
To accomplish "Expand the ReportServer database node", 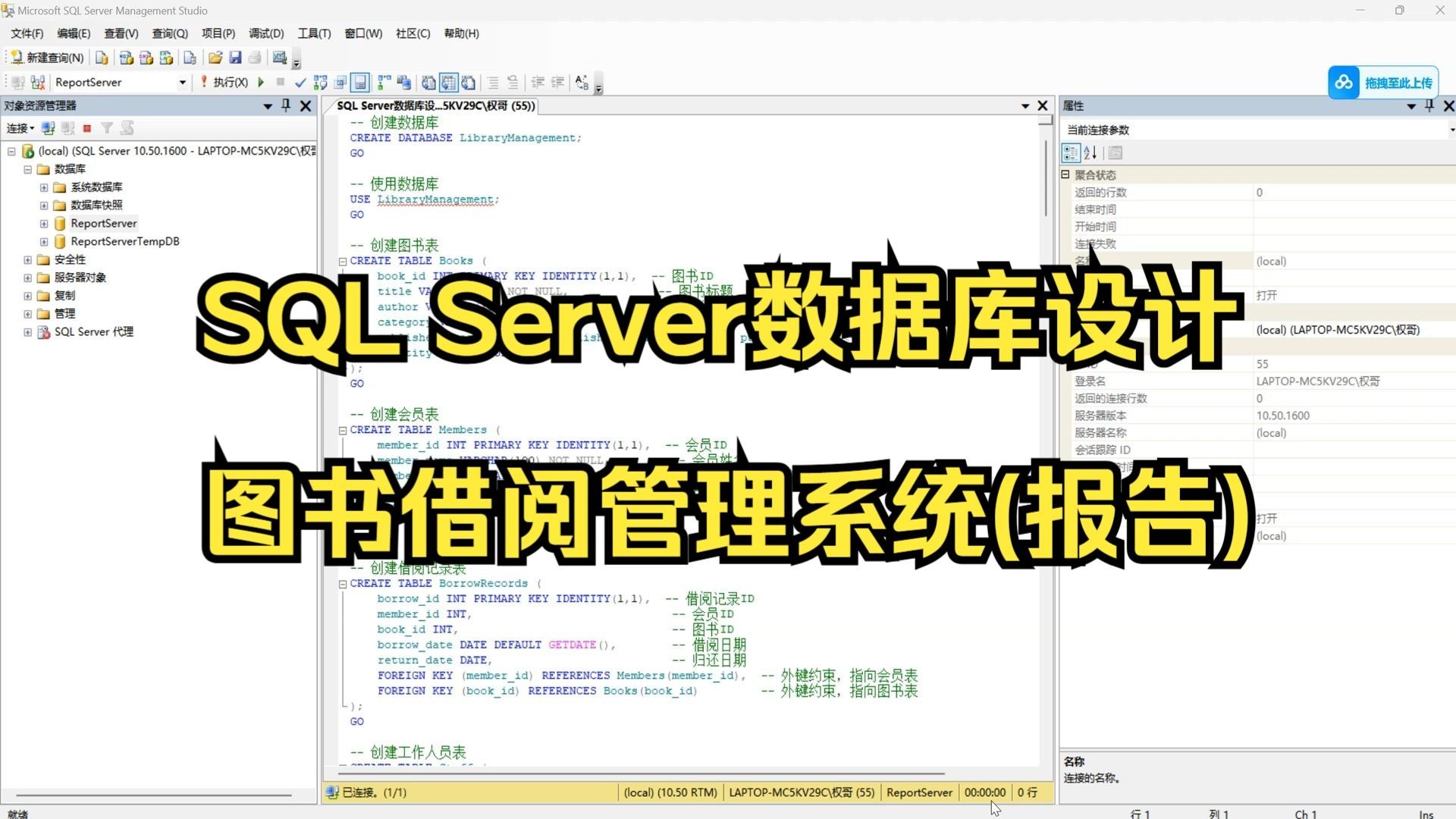I will coord(44,224).
